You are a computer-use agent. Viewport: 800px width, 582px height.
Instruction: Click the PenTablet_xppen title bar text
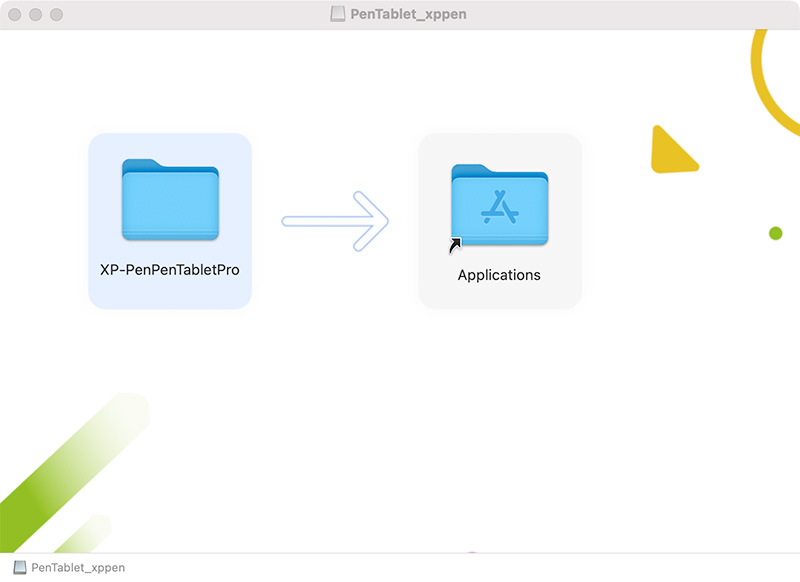coord(408,14)
